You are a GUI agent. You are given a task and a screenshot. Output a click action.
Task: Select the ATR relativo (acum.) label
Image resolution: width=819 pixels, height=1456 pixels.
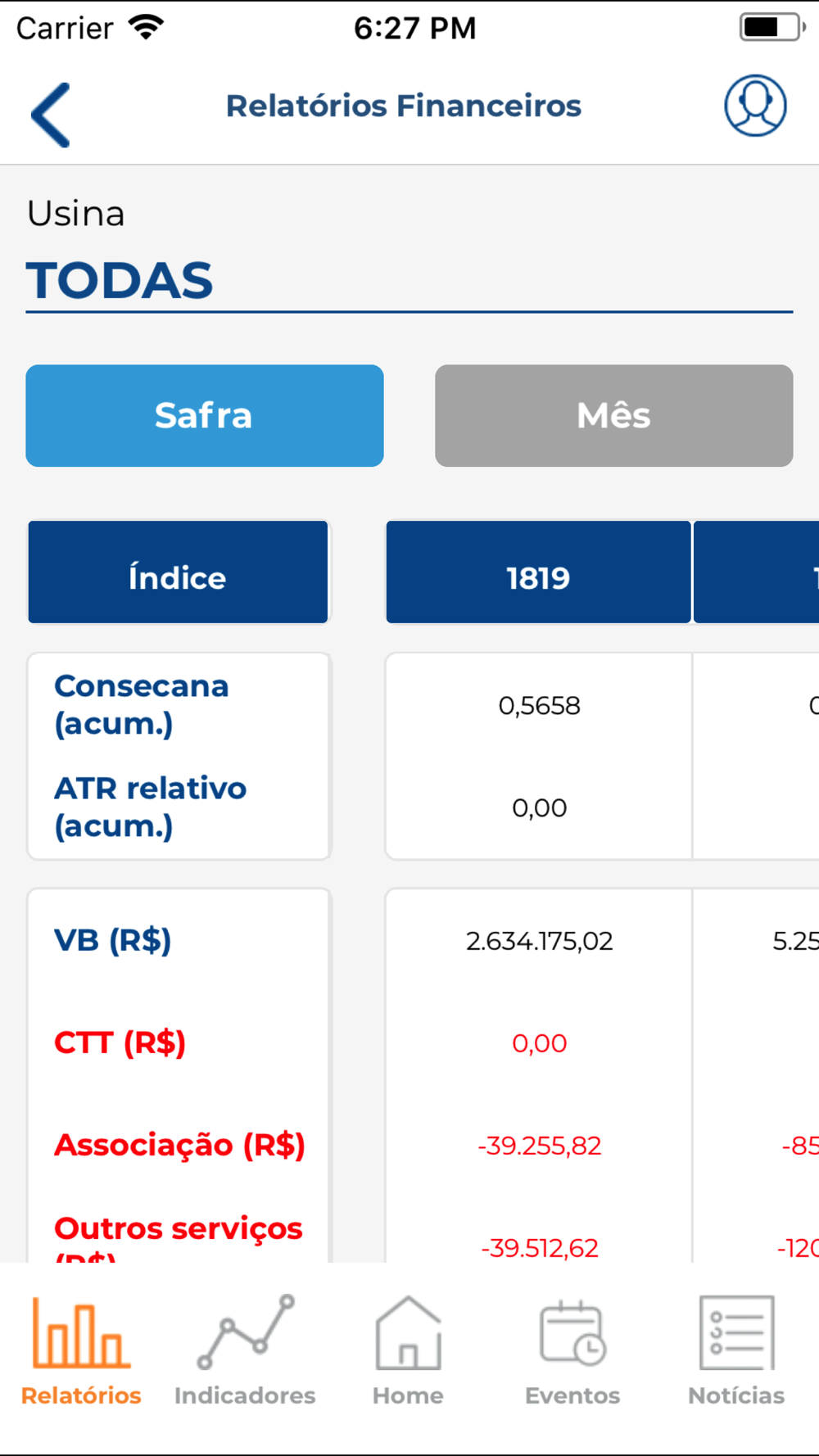pos(150,807)
